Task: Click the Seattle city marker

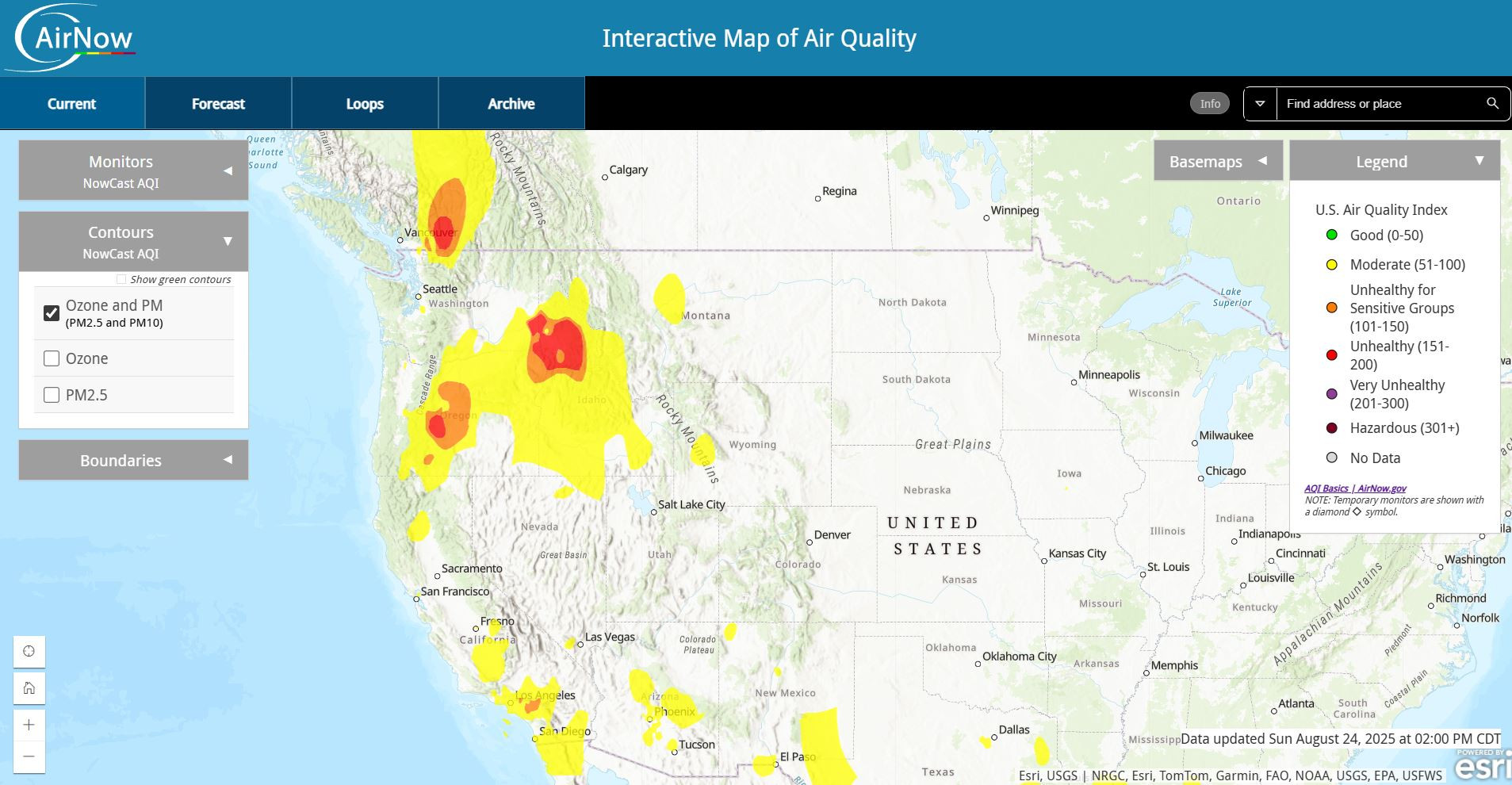Action: click(x=419, y=297)
